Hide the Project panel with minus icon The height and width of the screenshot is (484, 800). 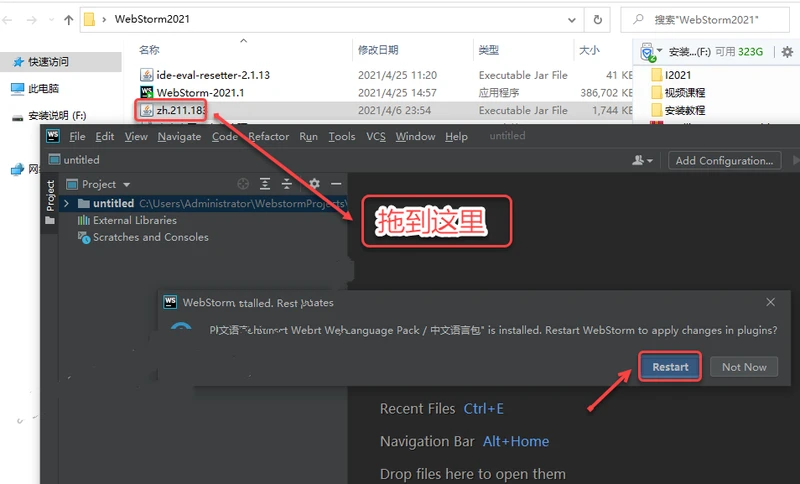(336, 184)
